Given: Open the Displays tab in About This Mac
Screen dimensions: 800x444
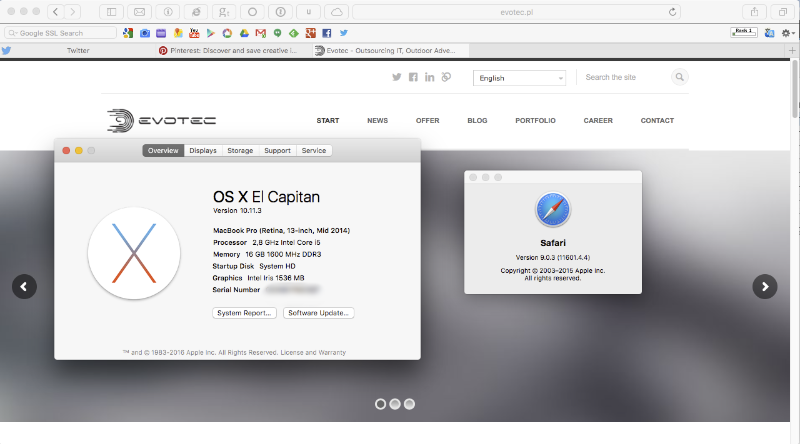Looking at the screenshot, I should 203,151.
